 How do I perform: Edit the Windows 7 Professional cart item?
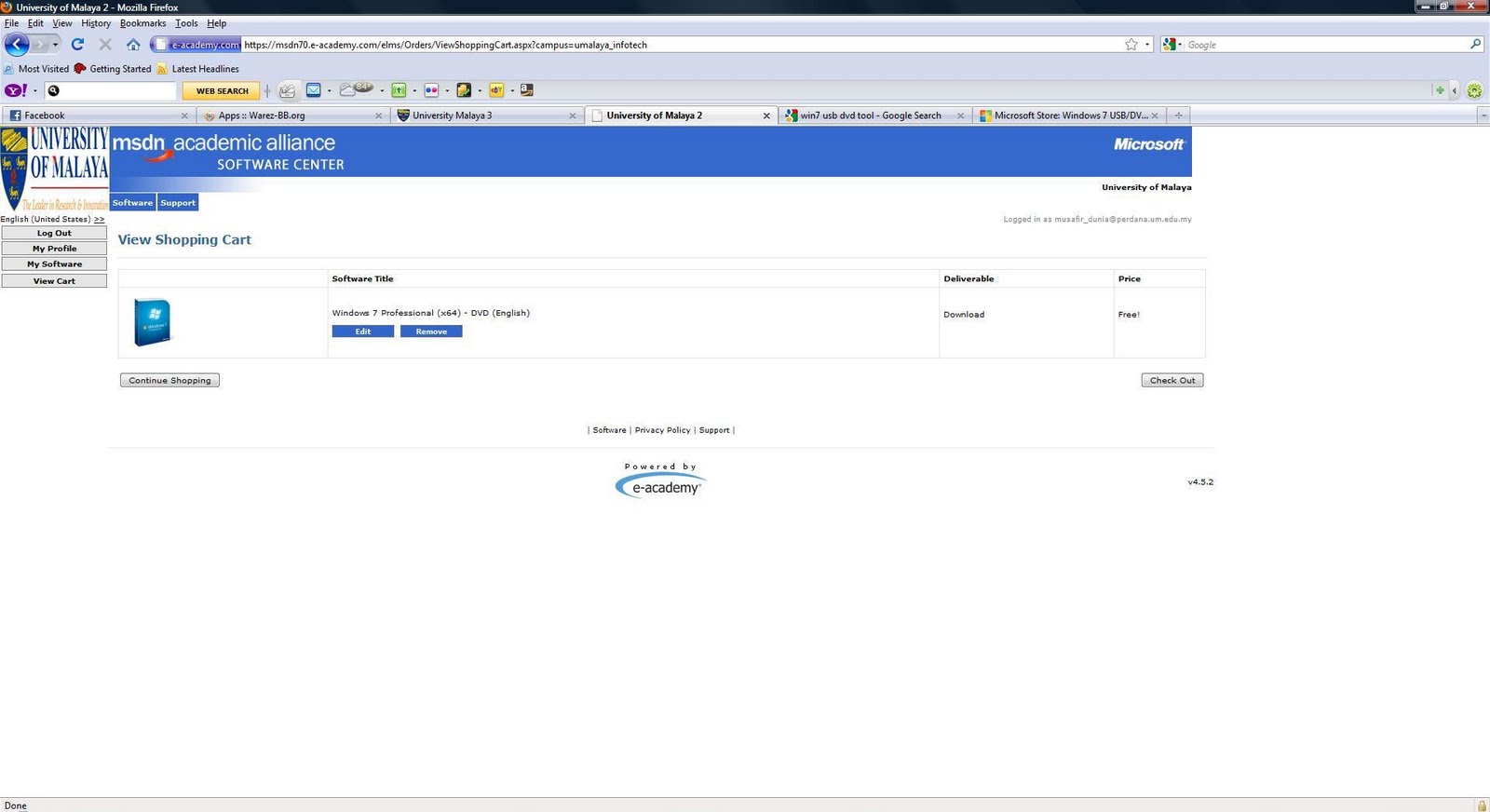click(x=363, y=332)
